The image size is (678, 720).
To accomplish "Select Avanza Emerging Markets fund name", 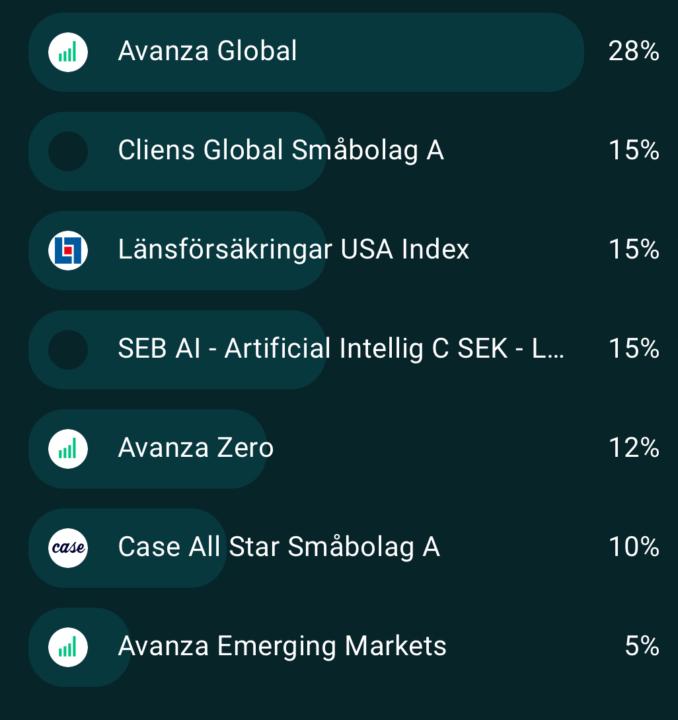I will pos(282,647).
